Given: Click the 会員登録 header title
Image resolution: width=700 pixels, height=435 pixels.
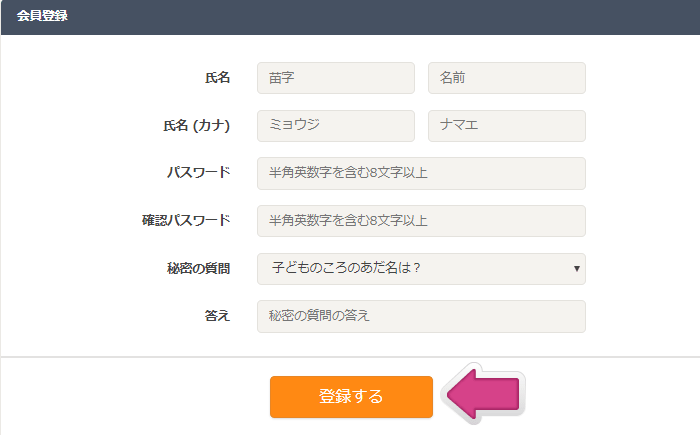Looking at the screenshot, I should tap(42, 16).
